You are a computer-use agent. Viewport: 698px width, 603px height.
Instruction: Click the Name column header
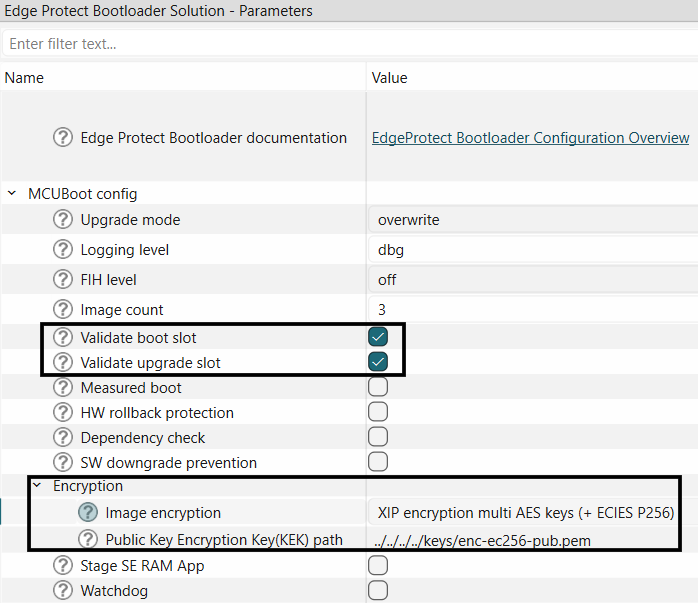tap(24, 77)
